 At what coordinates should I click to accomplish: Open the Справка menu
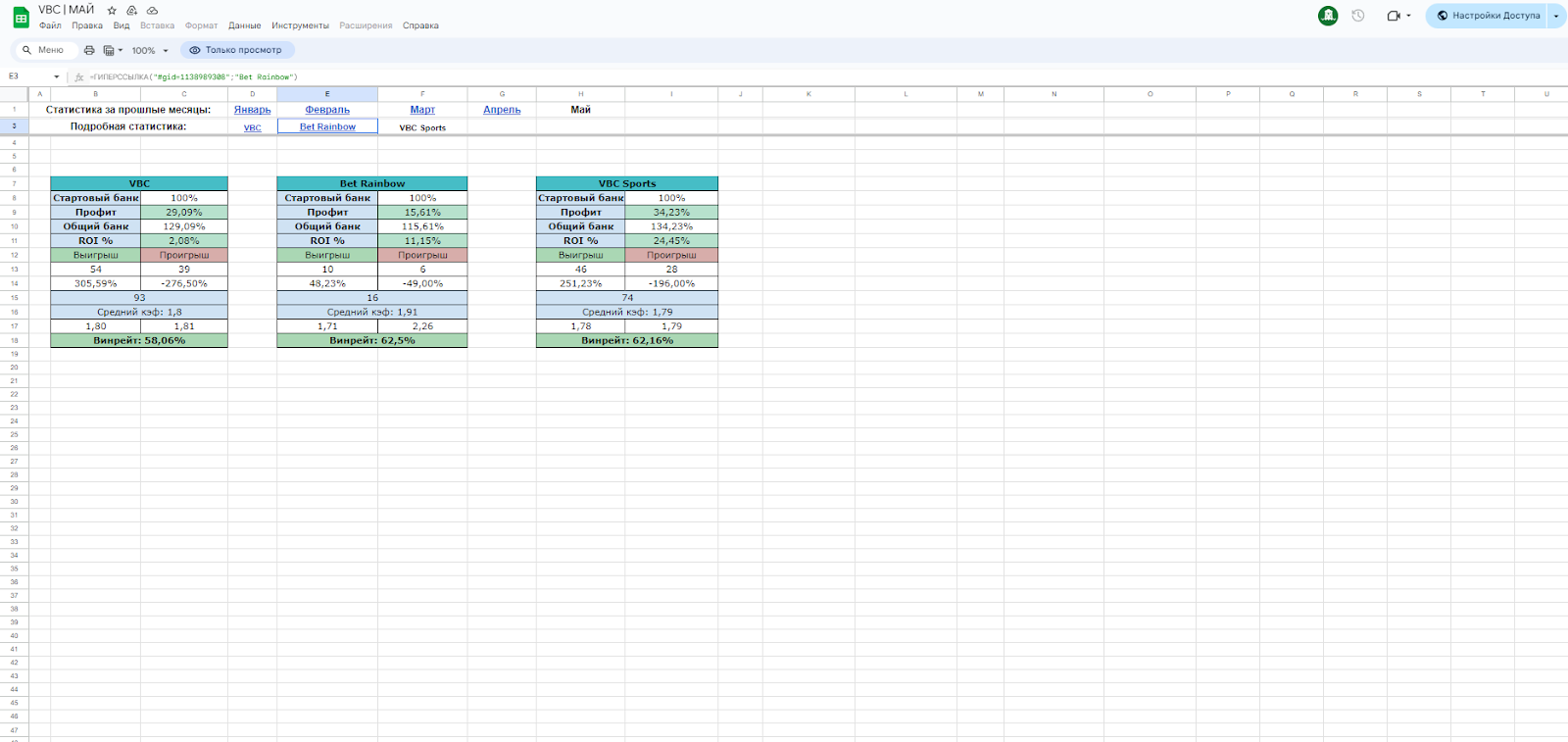(x=420, y=25)
